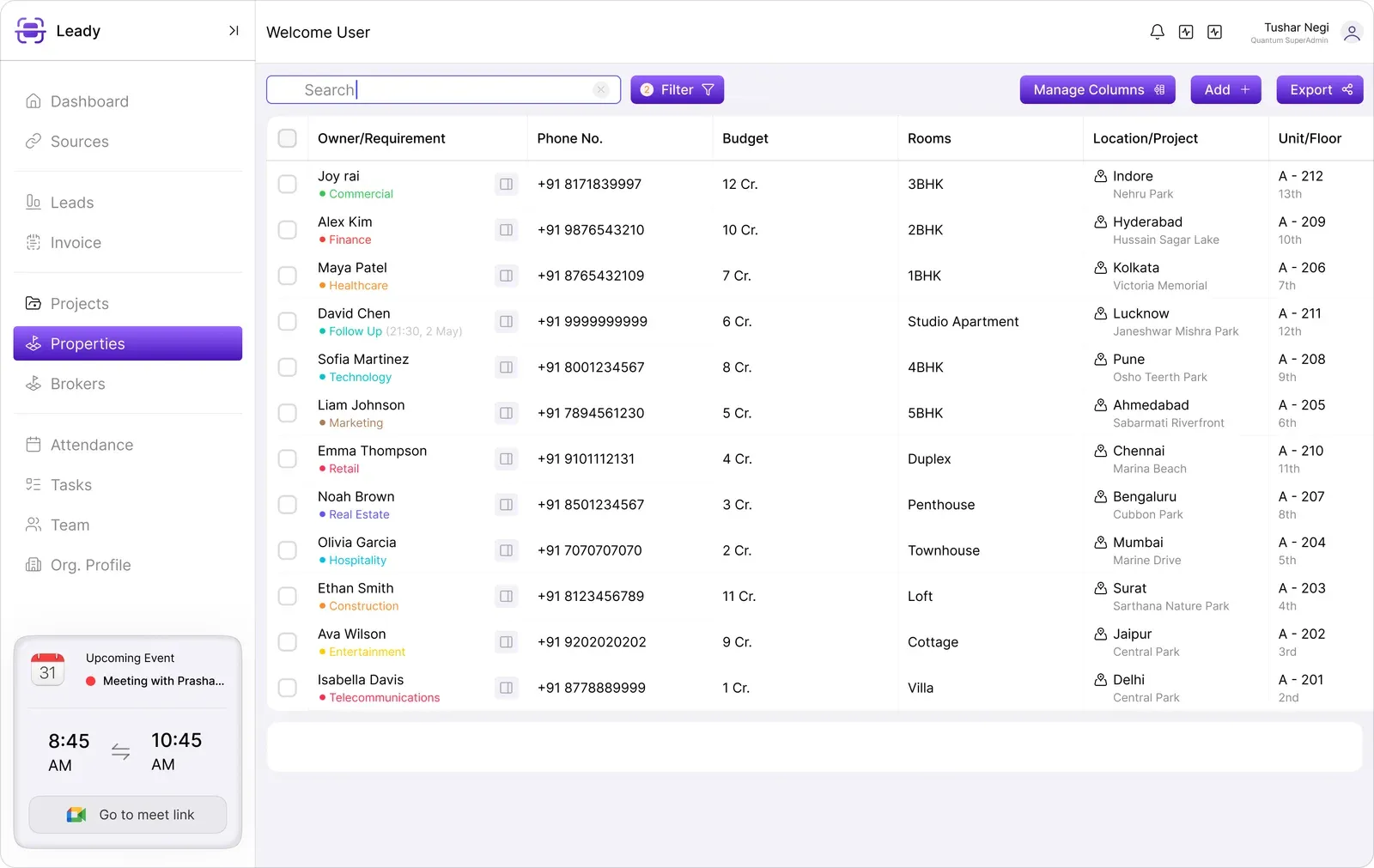The height and width of the screenshot is (868, 1374).
Task: Select the Joy rai row checkbox
Action: pyautogui.click(x=288, y=184)
